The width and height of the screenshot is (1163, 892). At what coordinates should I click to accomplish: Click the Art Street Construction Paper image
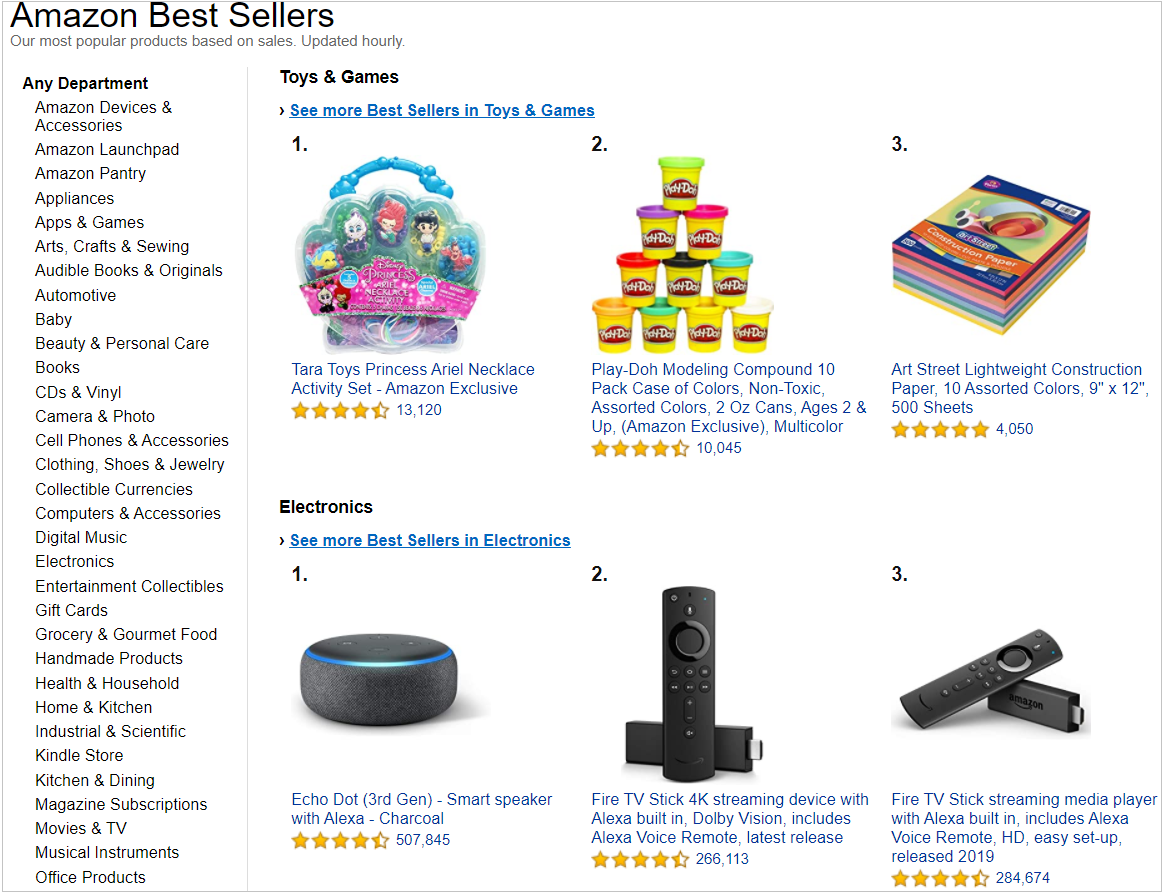tap(990, 254)
